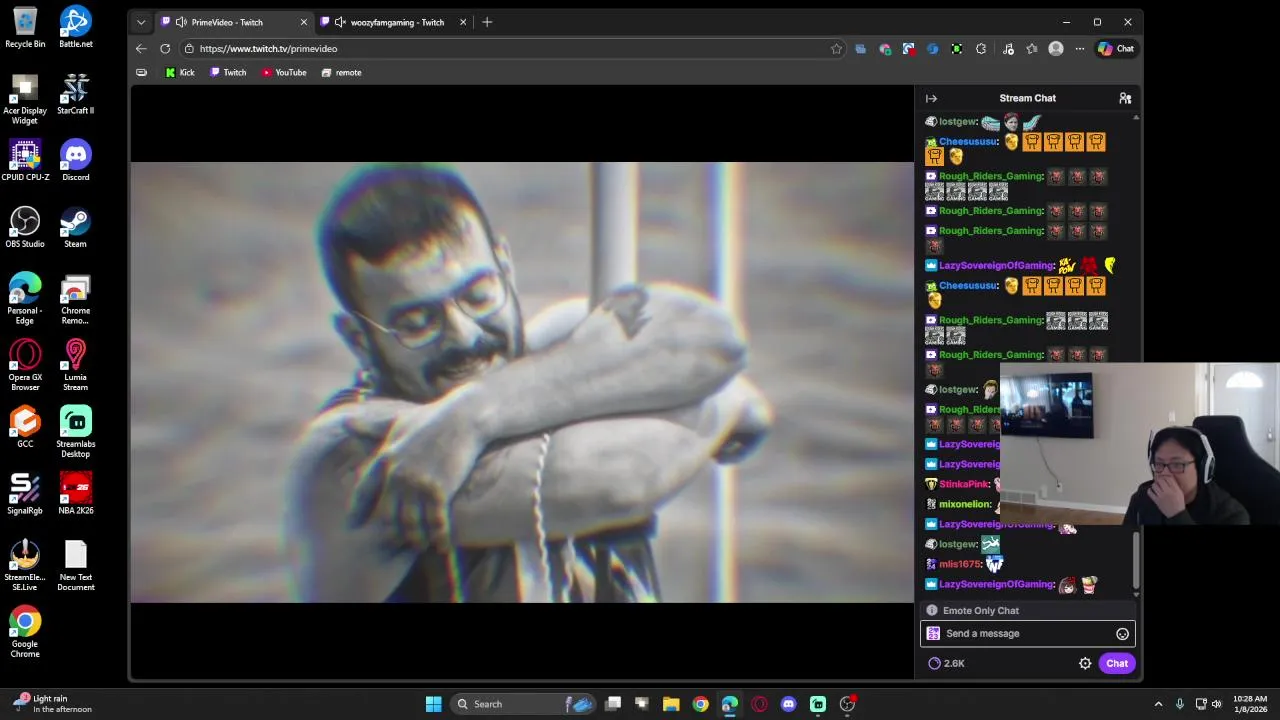The width and height of the screenshot is (1280, 720).
Task: Open the media control music icon
Action: [1008, 49]
